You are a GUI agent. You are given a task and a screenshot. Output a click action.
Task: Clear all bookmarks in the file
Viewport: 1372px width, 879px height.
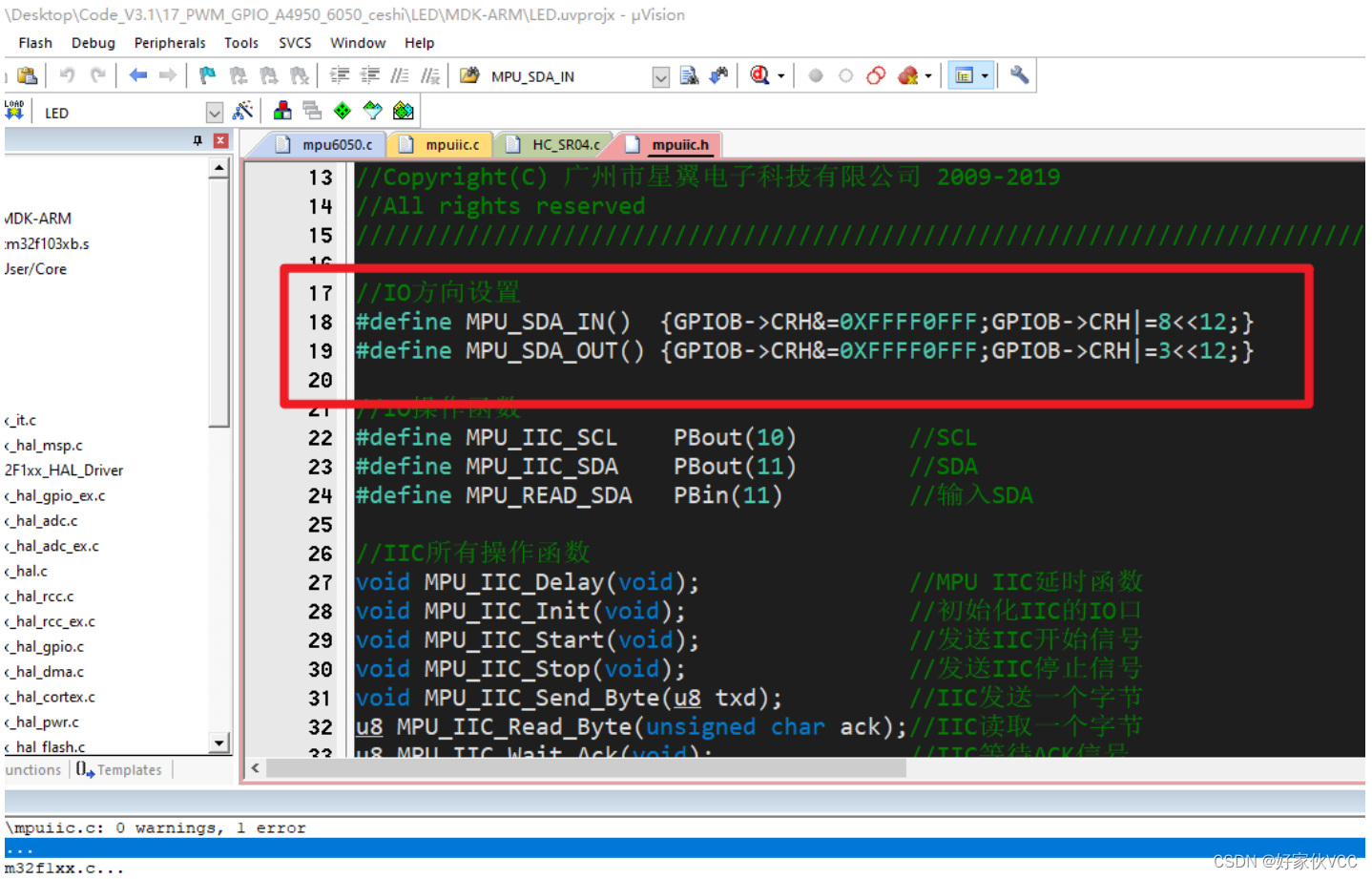point(300,75)
